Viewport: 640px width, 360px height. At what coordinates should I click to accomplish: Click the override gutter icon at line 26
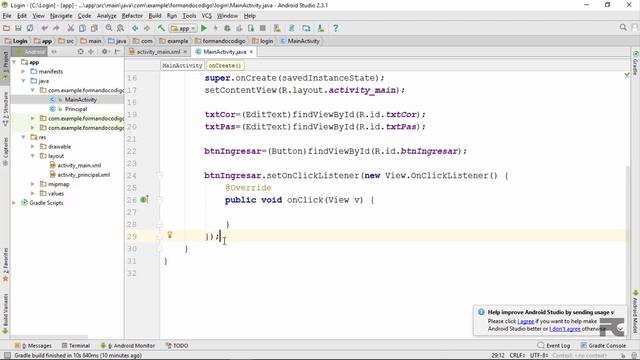tap(144, 200)
